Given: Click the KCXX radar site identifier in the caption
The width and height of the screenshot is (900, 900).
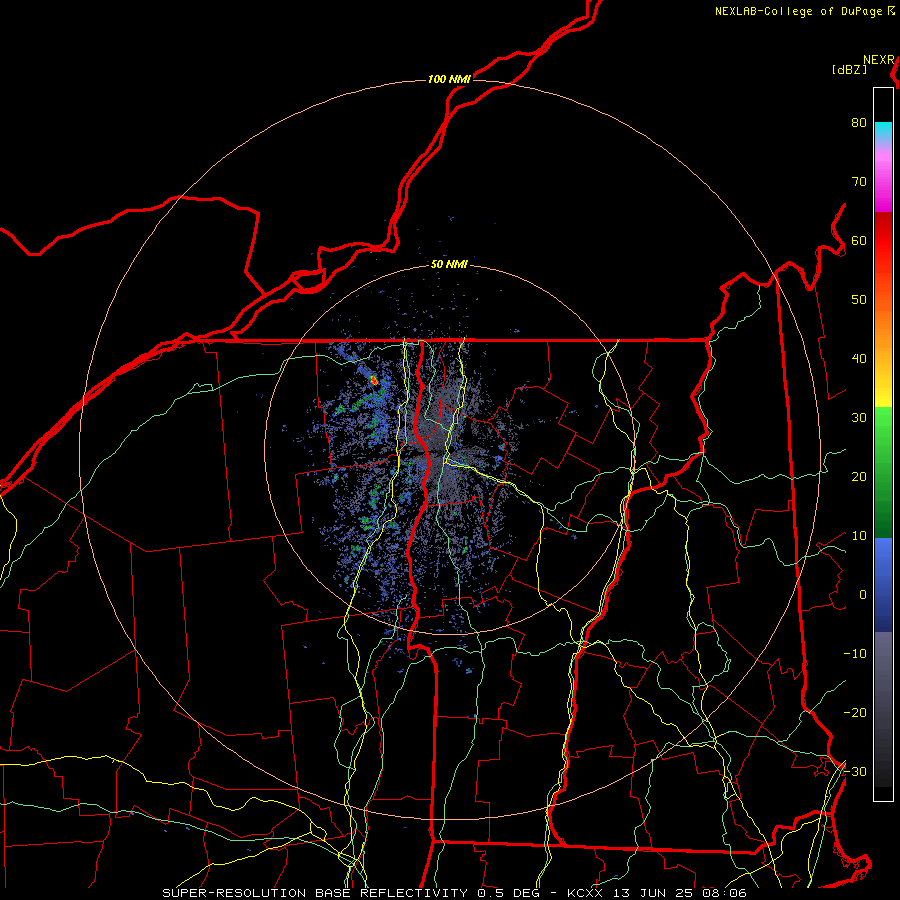Looking at the screenshot, I should coord(585,893).
